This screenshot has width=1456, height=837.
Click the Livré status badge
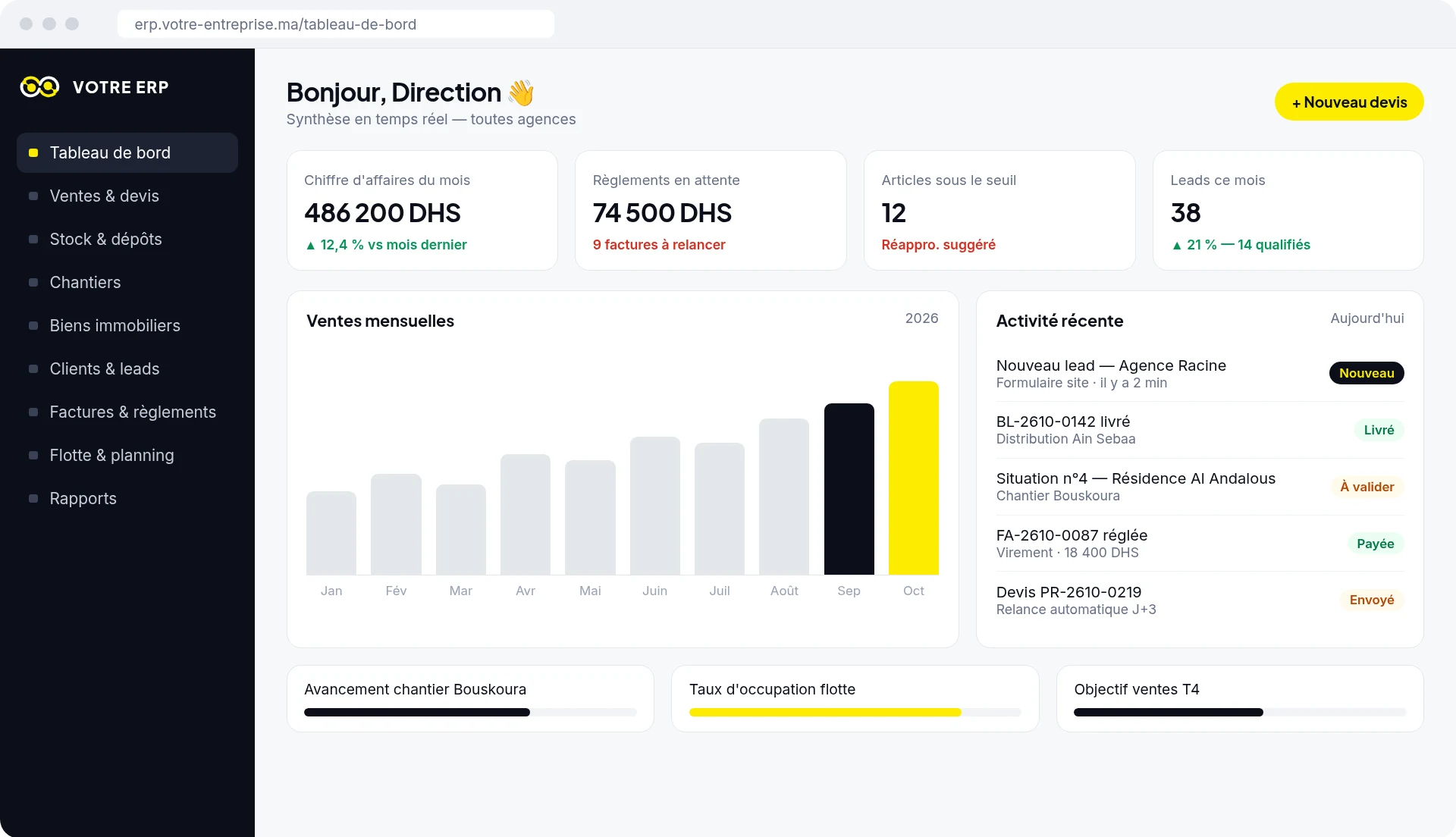click(1379, 430)
